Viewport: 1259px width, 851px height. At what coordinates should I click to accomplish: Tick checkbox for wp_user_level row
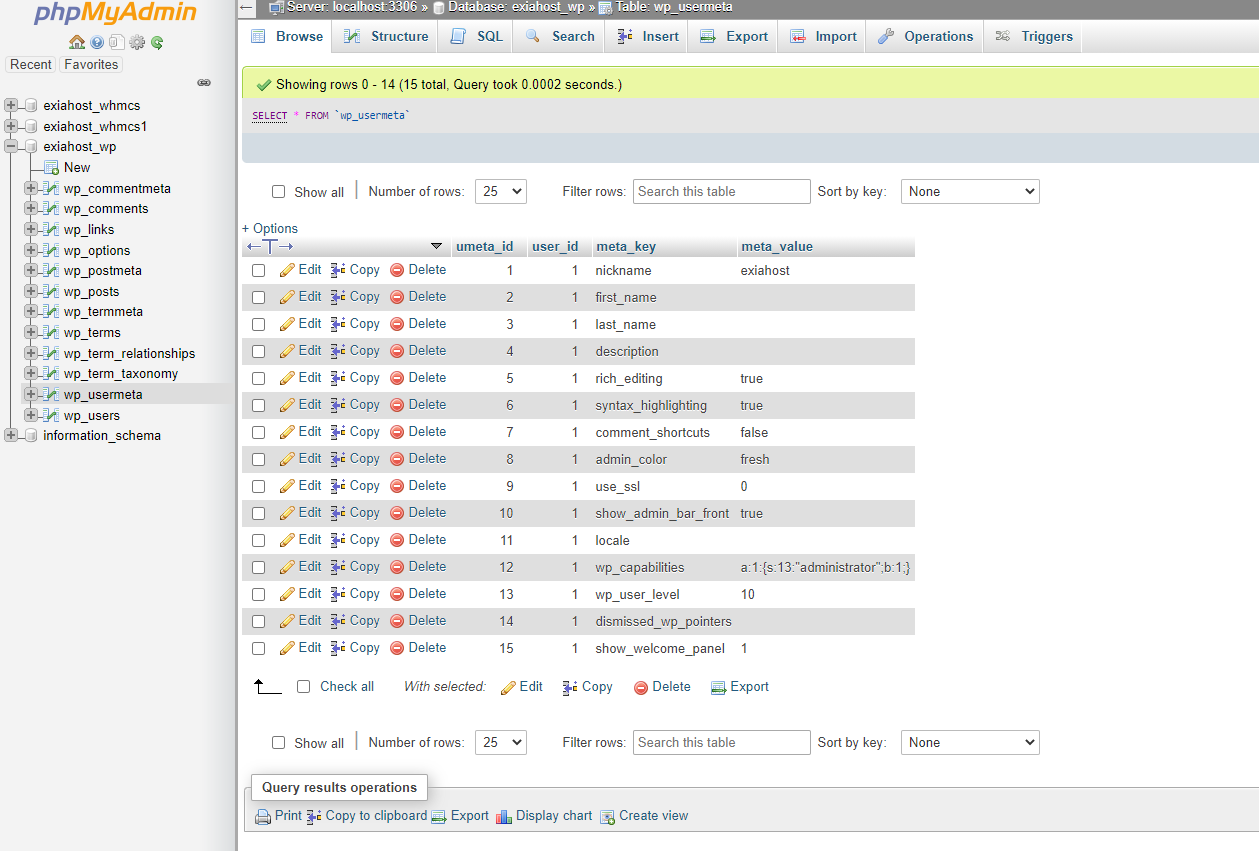(x=259, y=594)
